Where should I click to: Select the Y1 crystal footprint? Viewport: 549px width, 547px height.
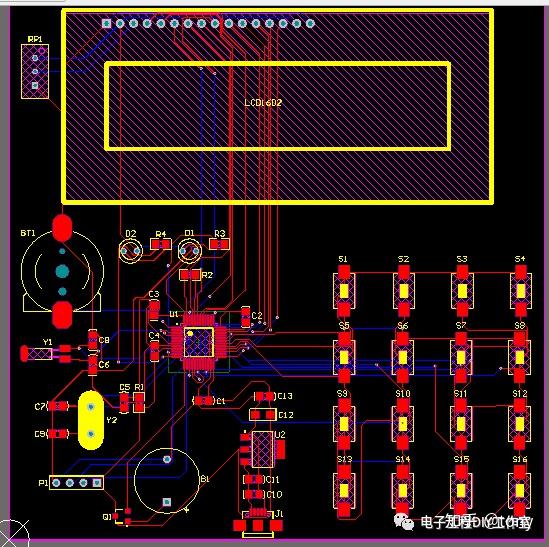tap(46, 353)
